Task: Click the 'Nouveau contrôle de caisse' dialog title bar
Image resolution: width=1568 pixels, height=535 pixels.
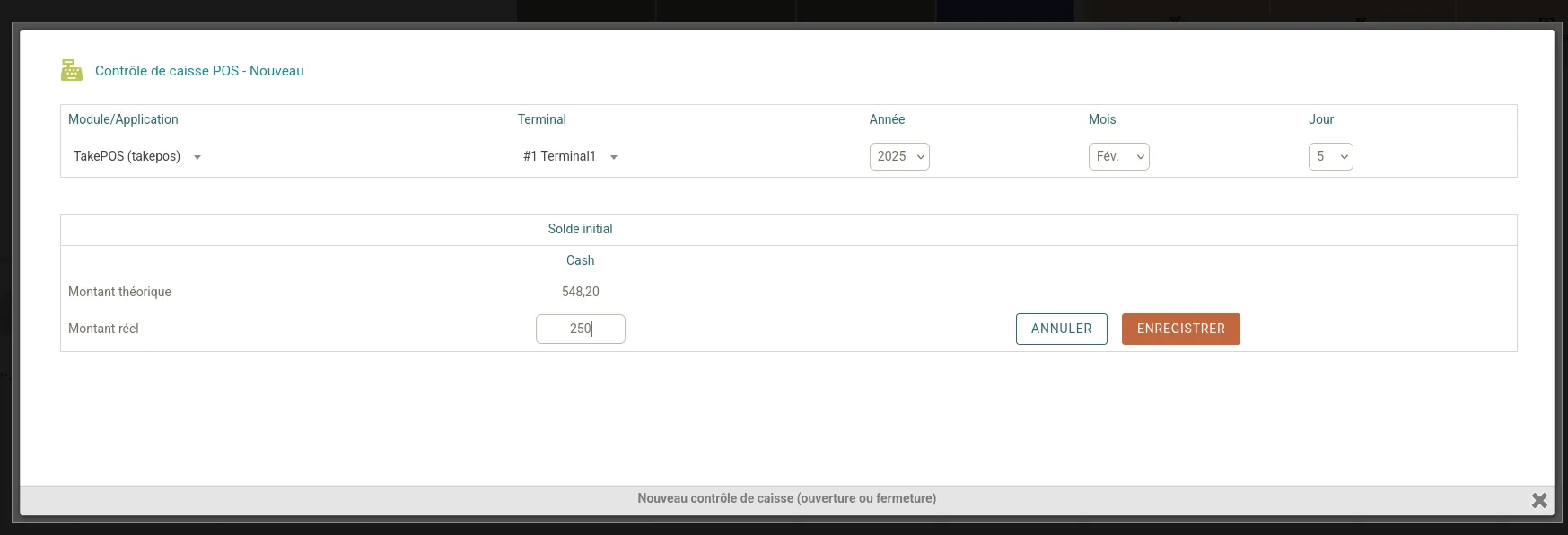Action: pyautogui.click(x=786, y=499)
